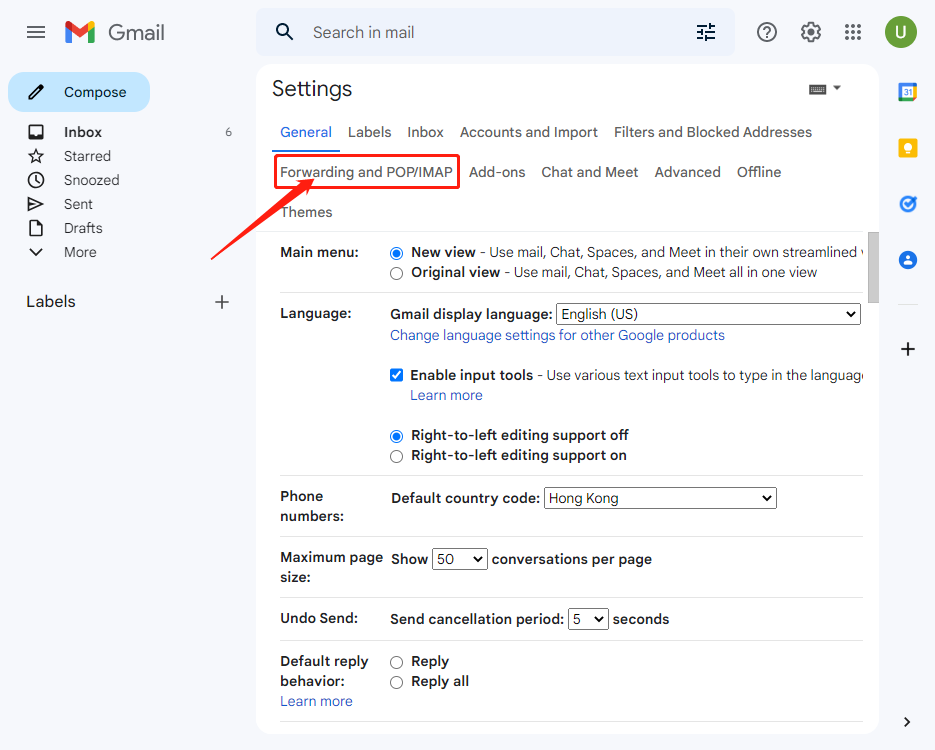The image size is (935, 750).
Task: Open Google Tasks in side panel
Action: click(908, 204)
